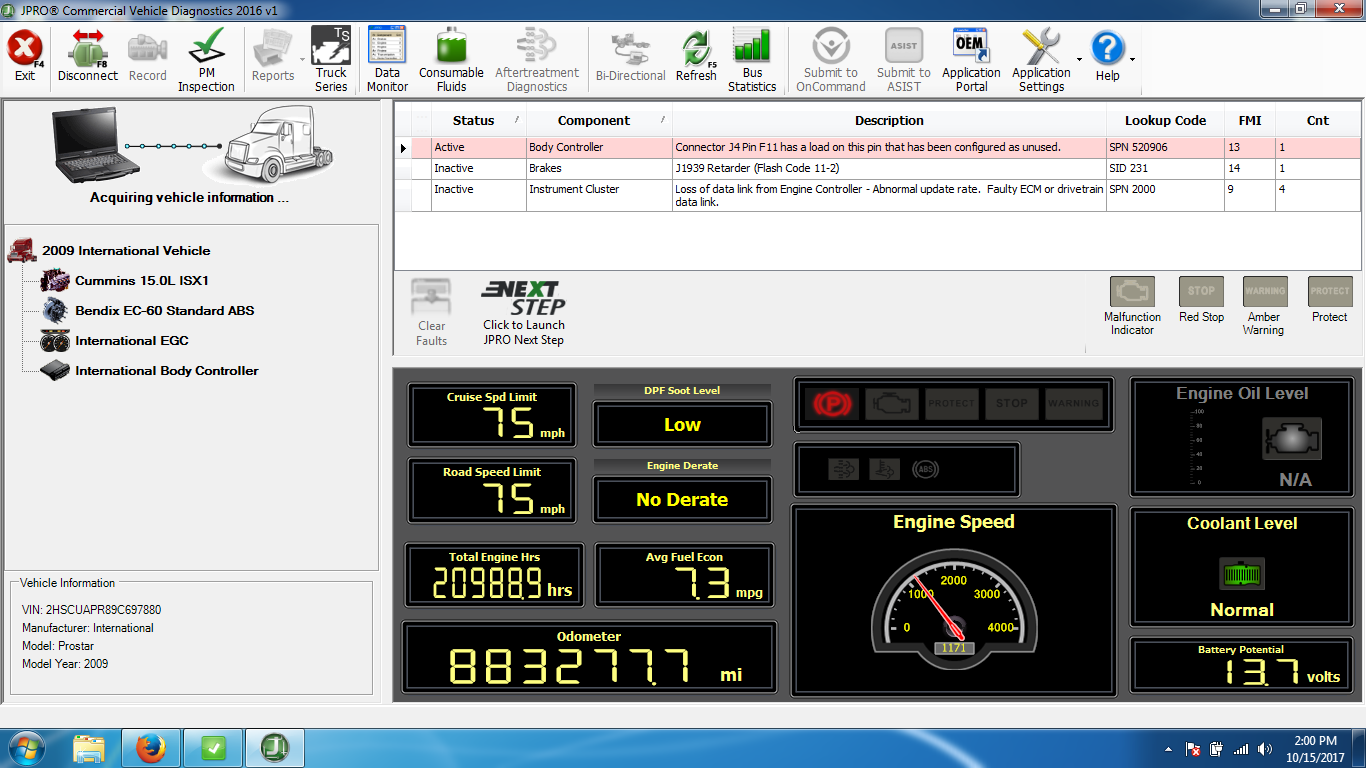Open Application Settings dropdown arrow

tap(1079, 60)
